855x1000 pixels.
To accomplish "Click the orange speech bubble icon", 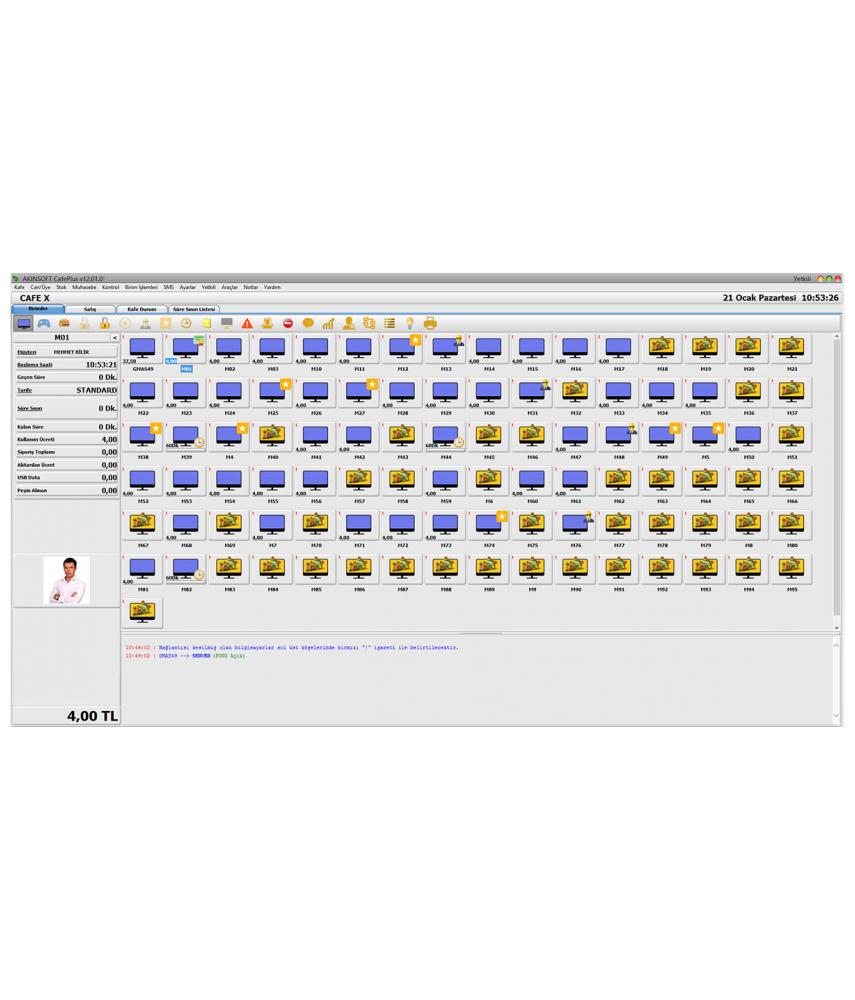I will [x=308, y=324].
